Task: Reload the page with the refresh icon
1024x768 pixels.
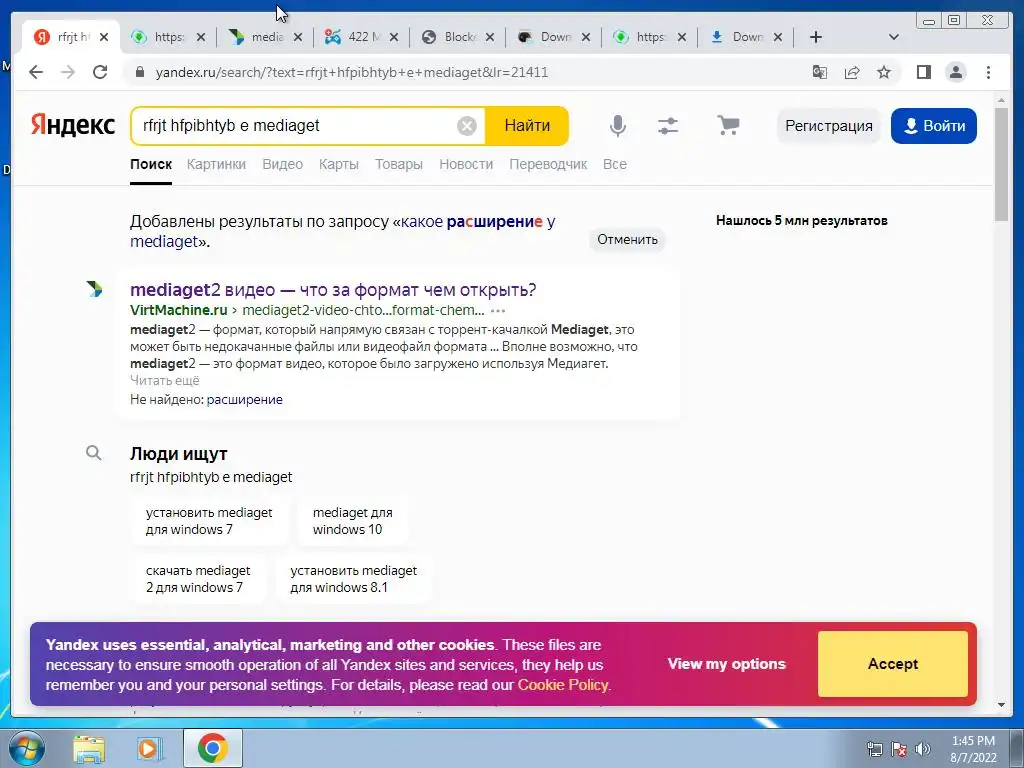Action: (x=100, y=72)
